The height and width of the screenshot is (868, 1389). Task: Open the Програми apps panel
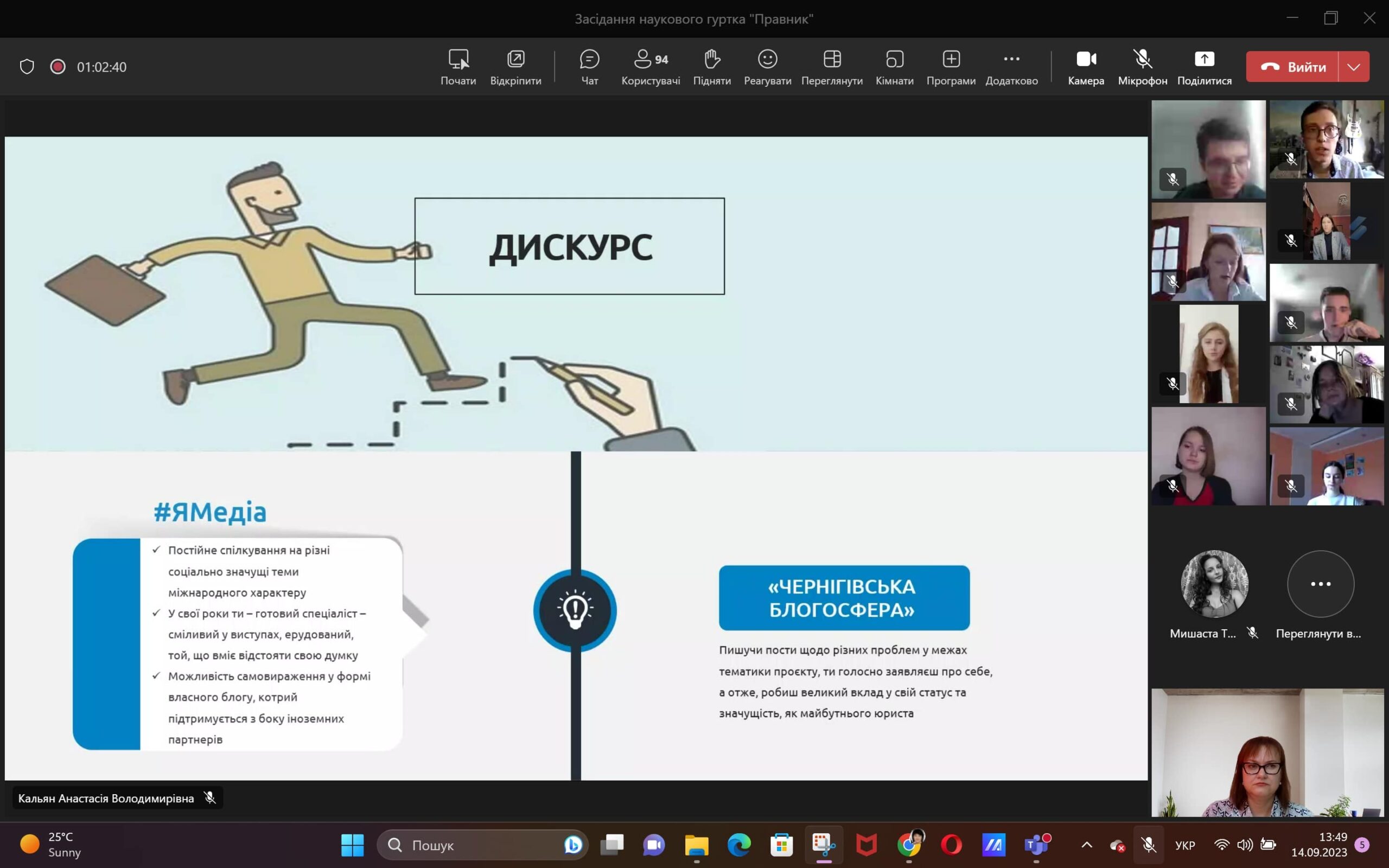point(951,67)
